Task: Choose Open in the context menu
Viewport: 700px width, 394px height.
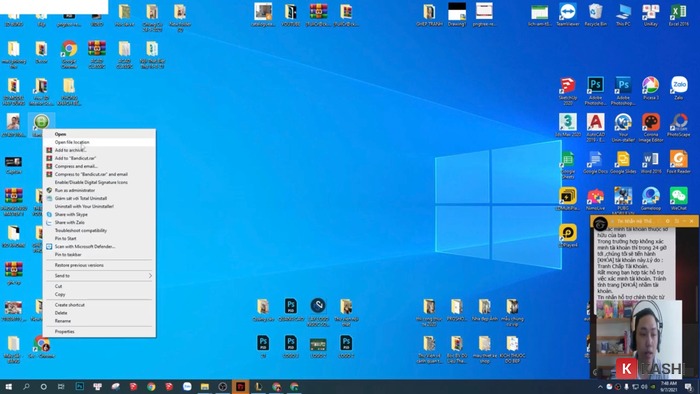Action: pyautogui.click(x=60, y=134)
